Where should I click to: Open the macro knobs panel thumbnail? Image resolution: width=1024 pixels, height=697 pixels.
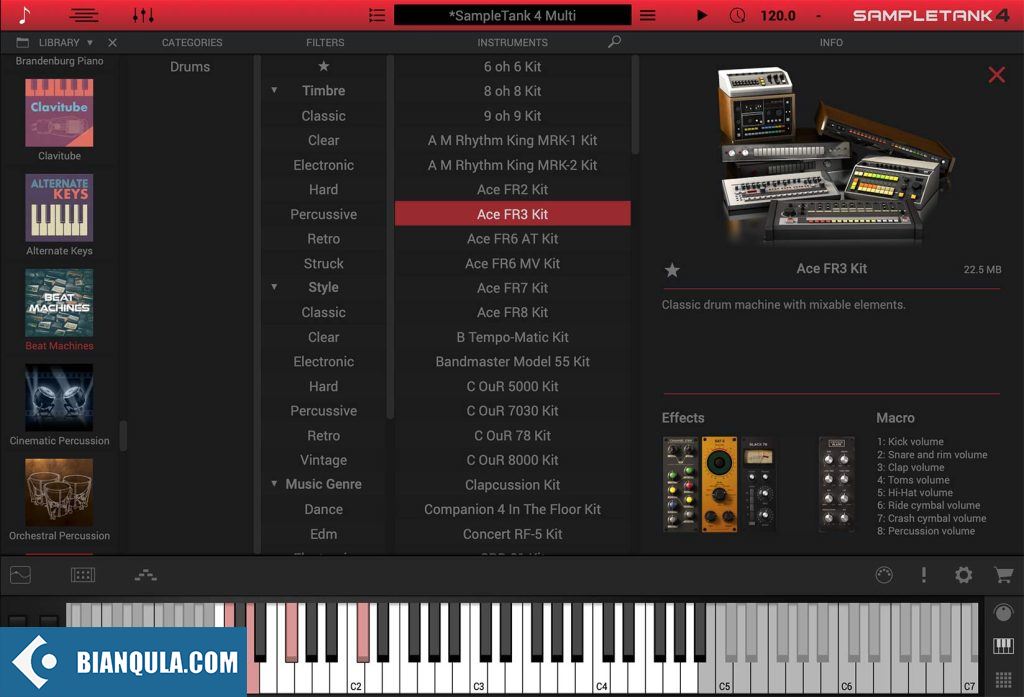click(837, 484)
